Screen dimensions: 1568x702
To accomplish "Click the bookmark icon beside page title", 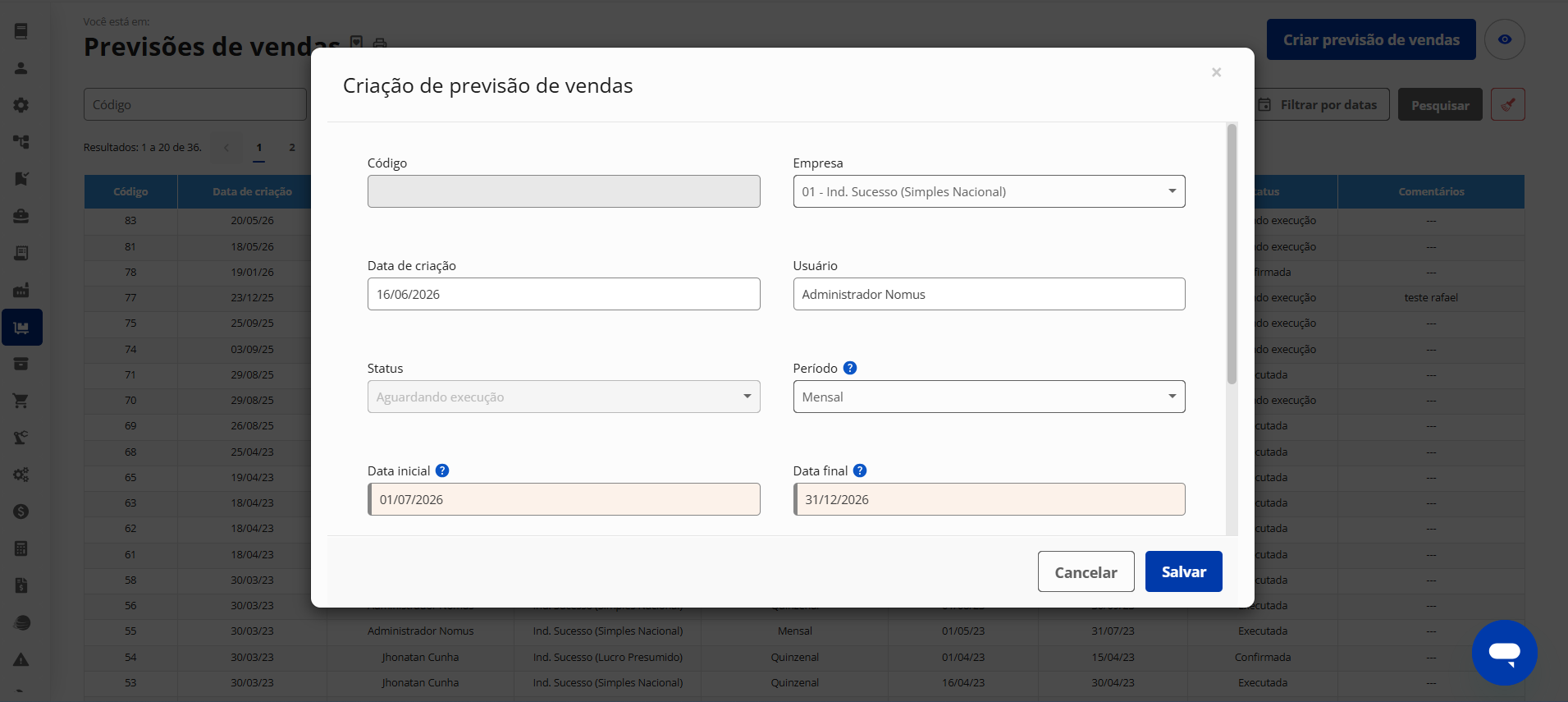I will click(356, 42).
